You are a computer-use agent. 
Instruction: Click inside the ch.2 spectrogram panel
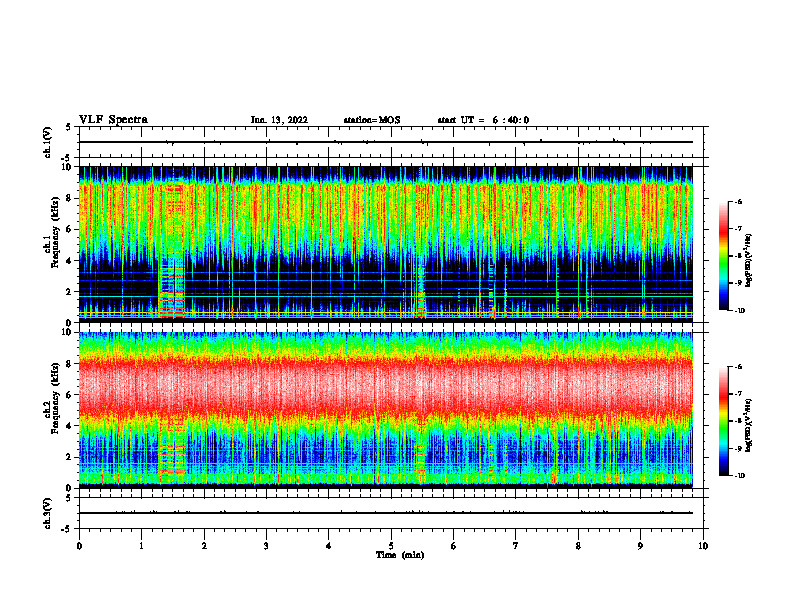pyautogui.click(x=386, y=410)
